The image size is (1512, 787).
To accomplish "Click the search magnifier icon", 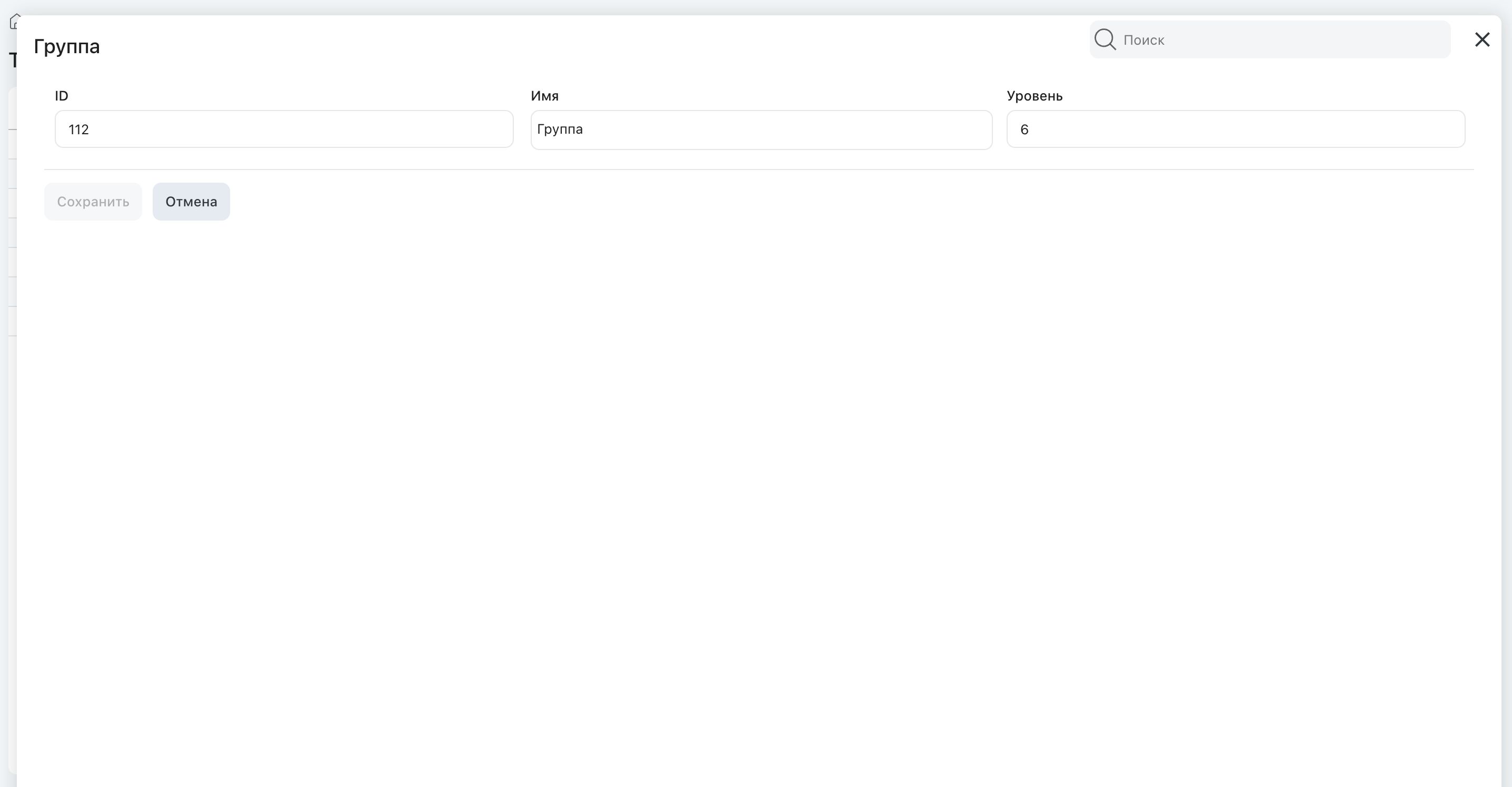I will (1105, 39).
